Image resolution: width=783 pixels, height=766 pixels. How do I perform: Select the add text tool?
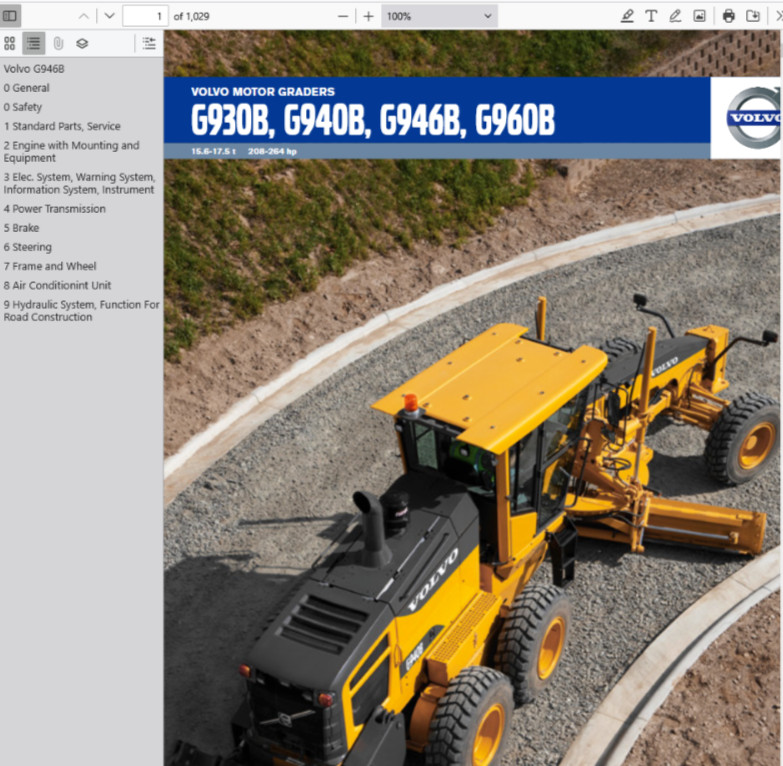[651, 16]
